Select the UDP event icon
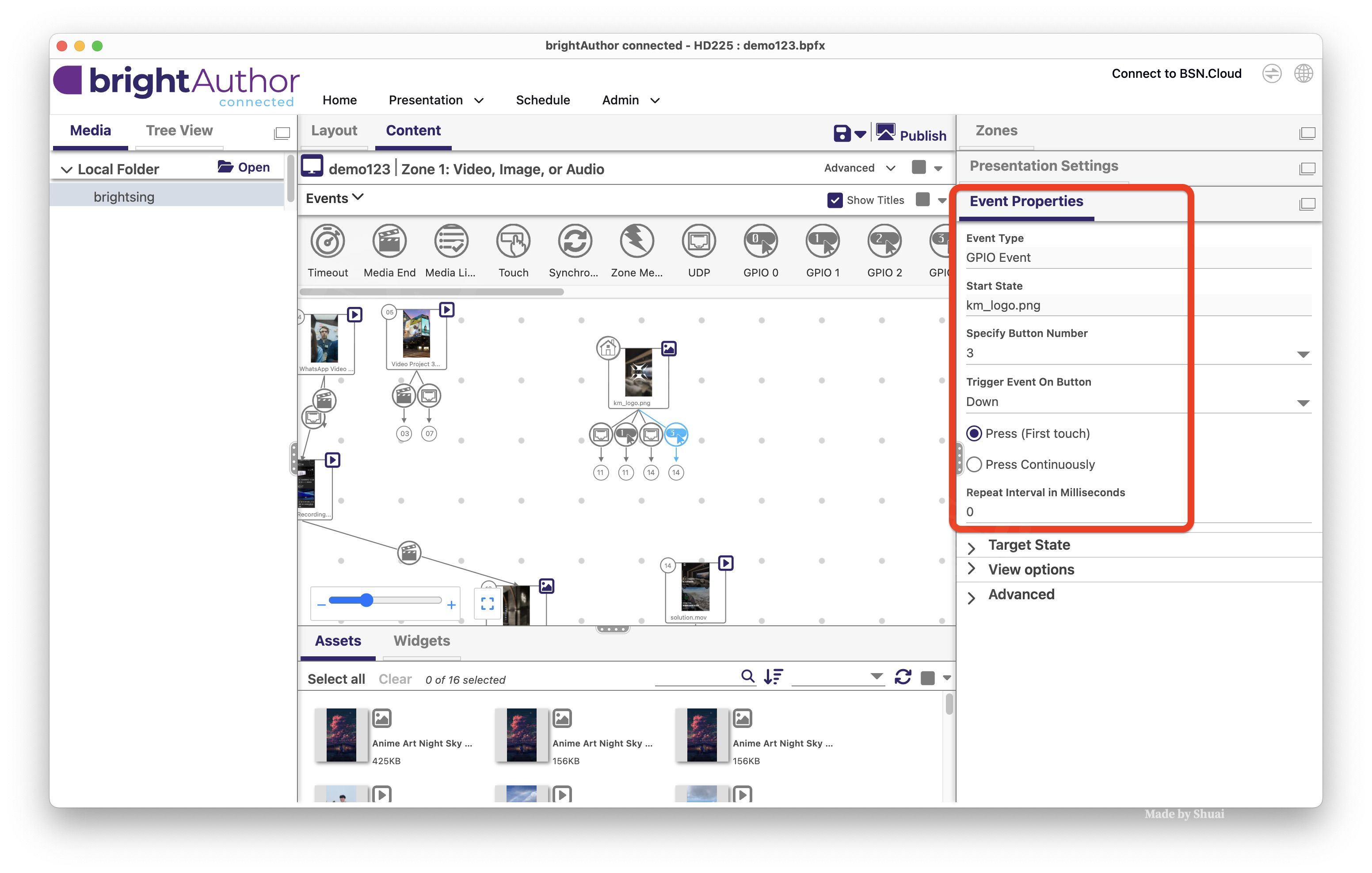The width and height of the screenshot is (1372, 873). [x=698, y=241]
